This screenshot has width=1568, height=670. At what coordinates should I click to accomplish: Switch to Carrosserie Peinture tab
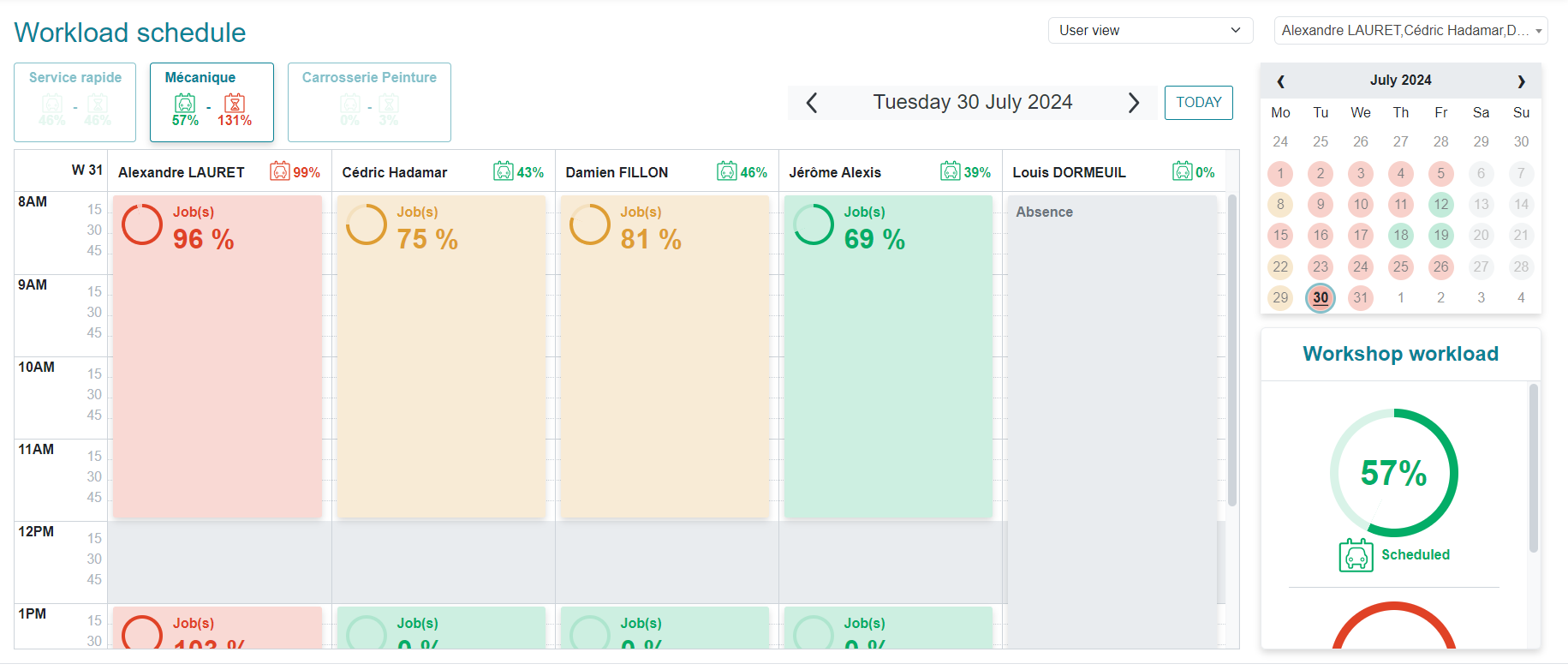369,102
